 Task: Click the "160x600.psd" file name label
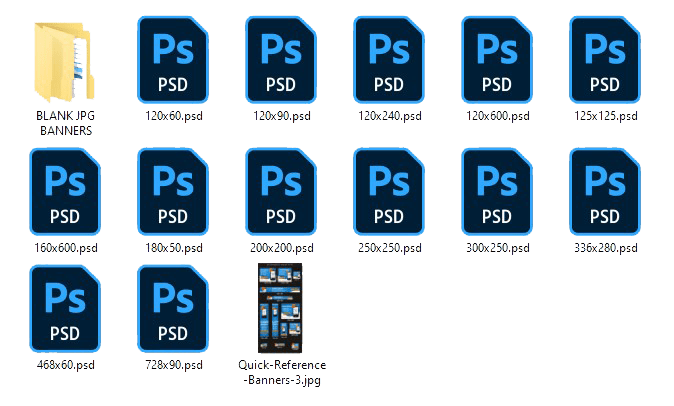(x=66, y=248)
